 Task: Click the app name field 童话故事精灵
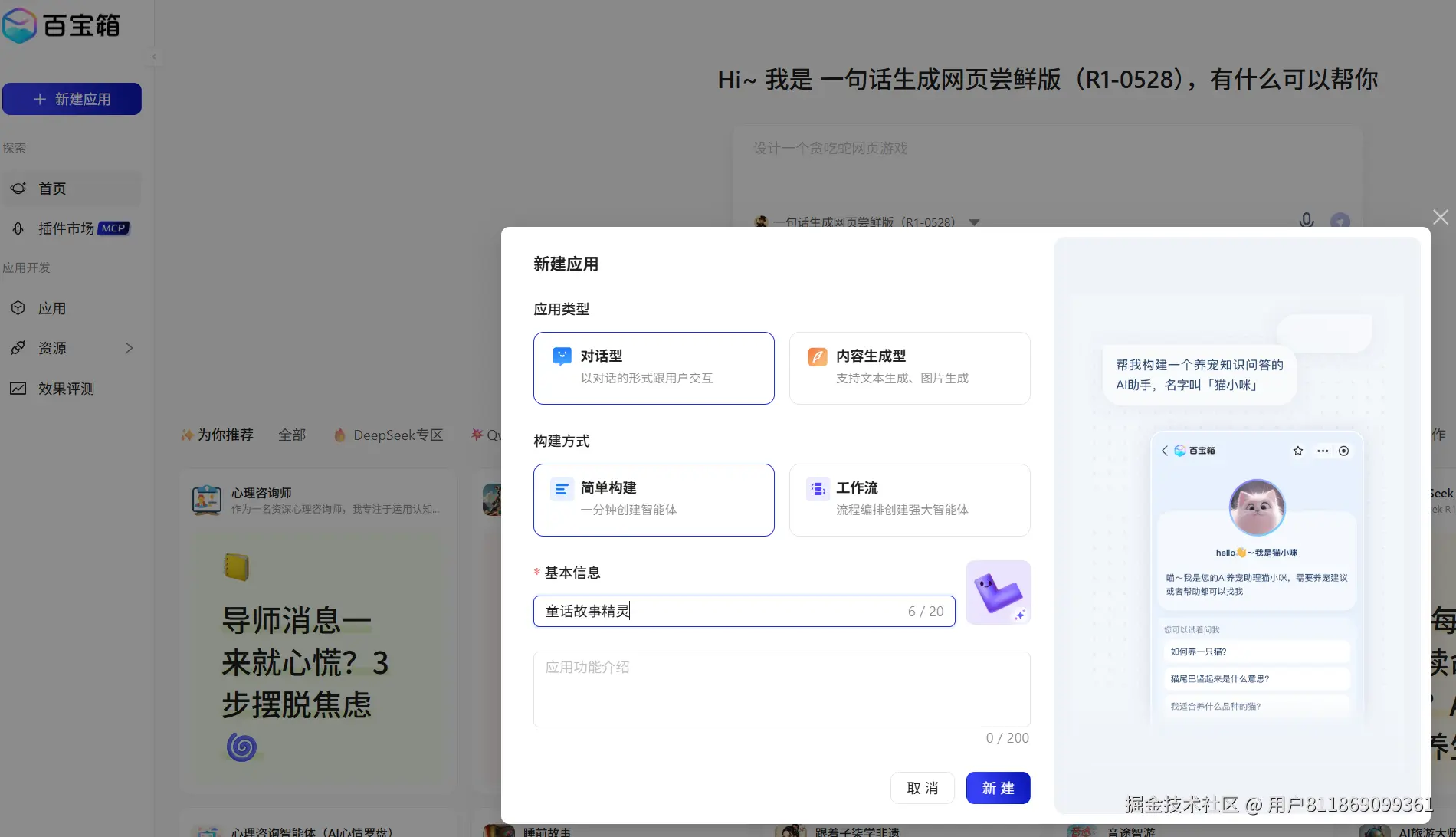click(744, 611)
